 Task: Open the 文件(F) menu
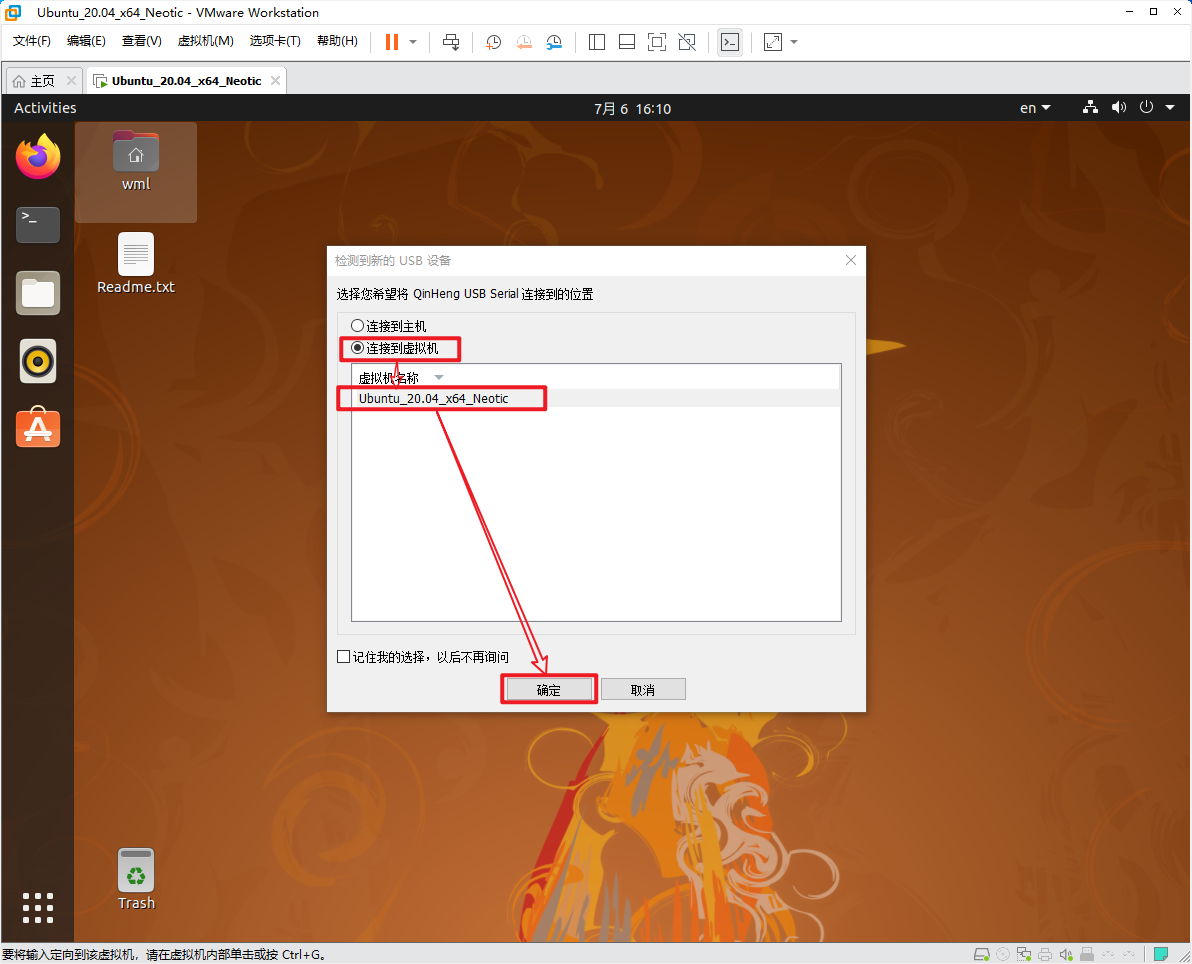coord(31,41)
